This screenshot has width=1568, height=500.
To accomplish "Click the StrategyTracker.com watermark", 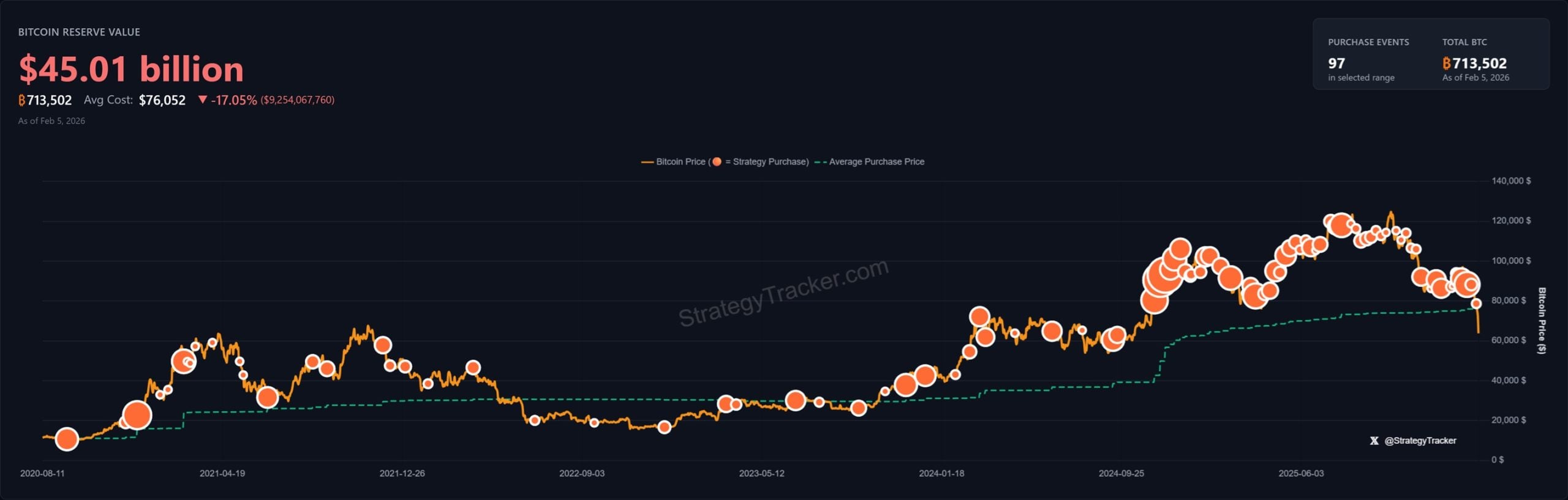I will tap(783, 293).
